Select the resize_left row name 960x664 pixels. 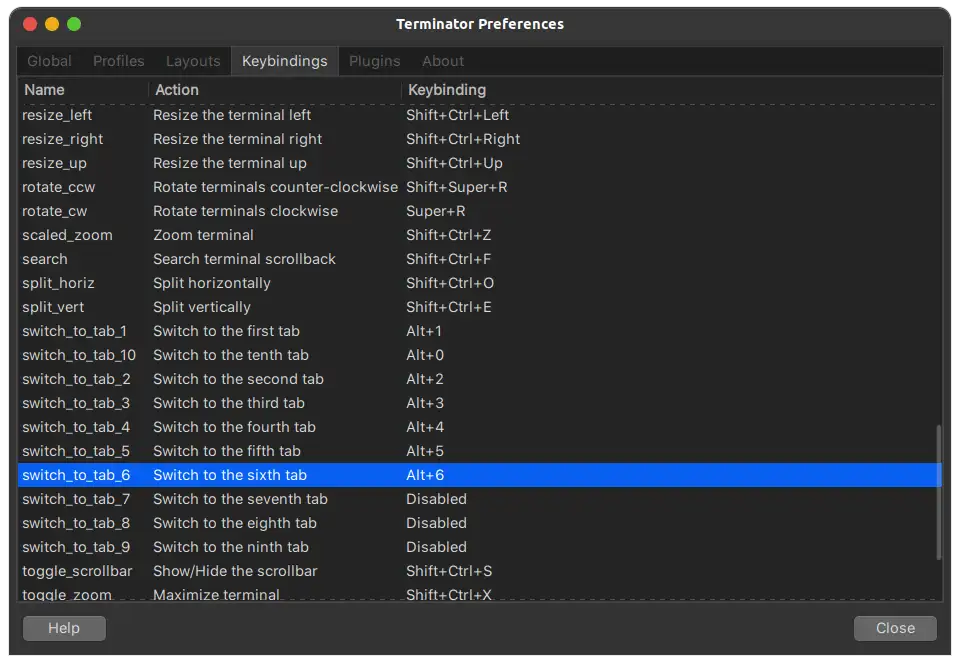pos(57,115)
